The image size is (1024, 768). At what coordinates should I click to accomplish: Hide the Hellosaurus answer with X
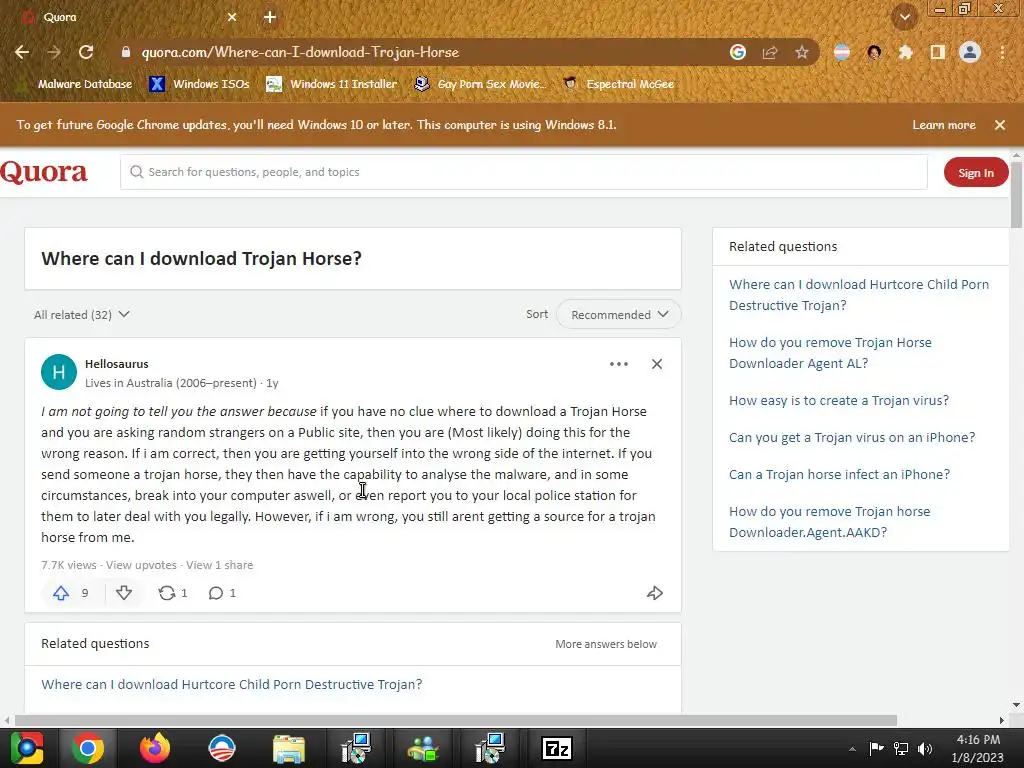(657, 364)
